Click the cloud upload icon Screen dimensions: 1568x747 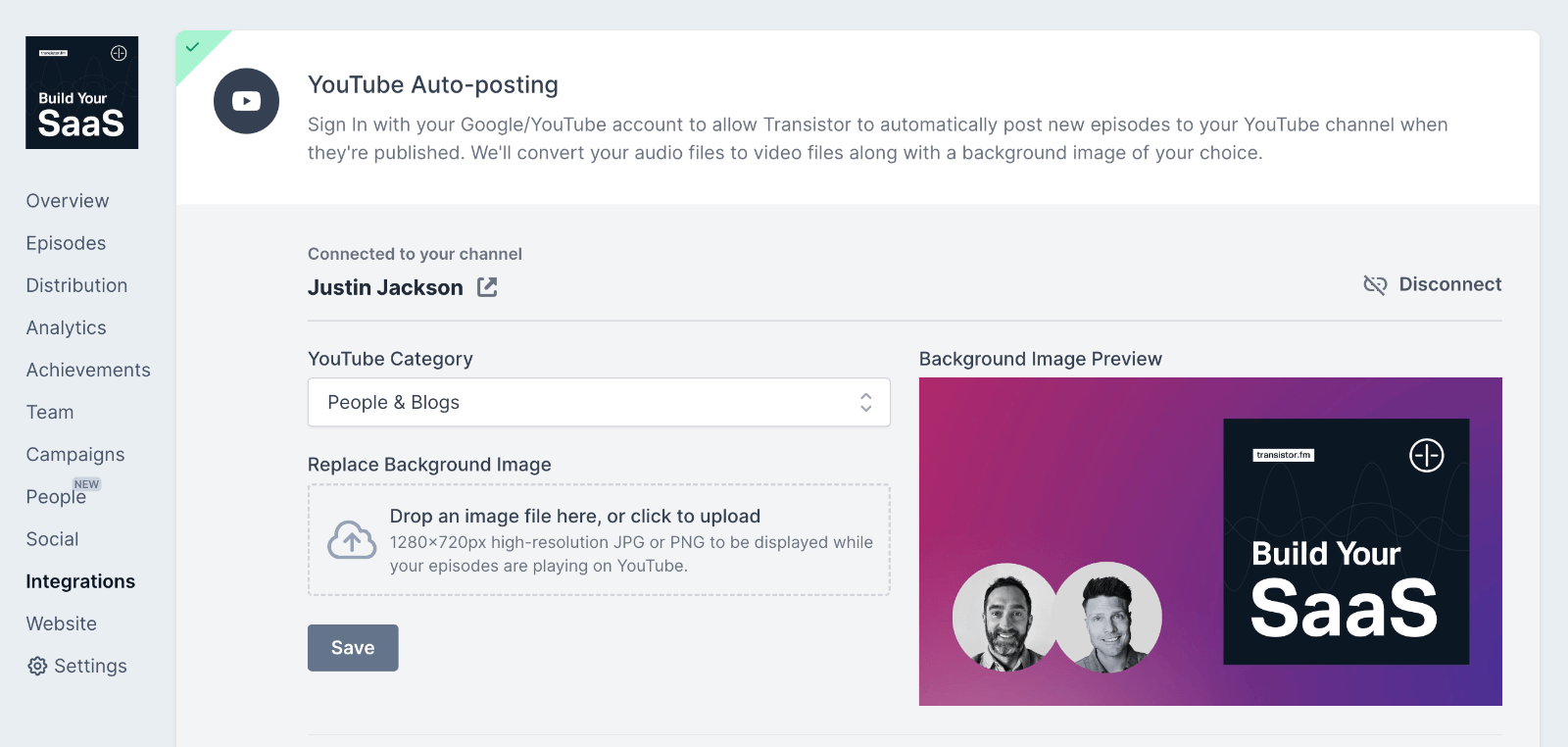coord(352,540)
